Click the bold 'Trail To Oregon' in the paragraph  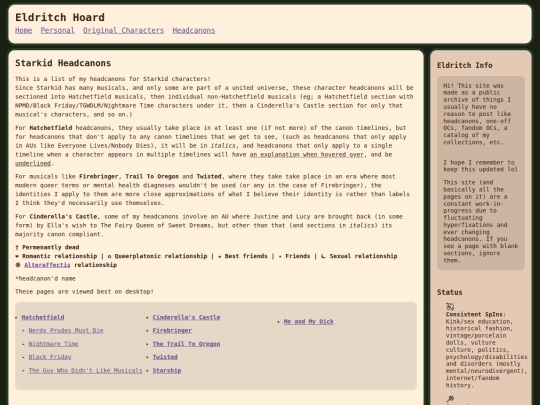152,176
